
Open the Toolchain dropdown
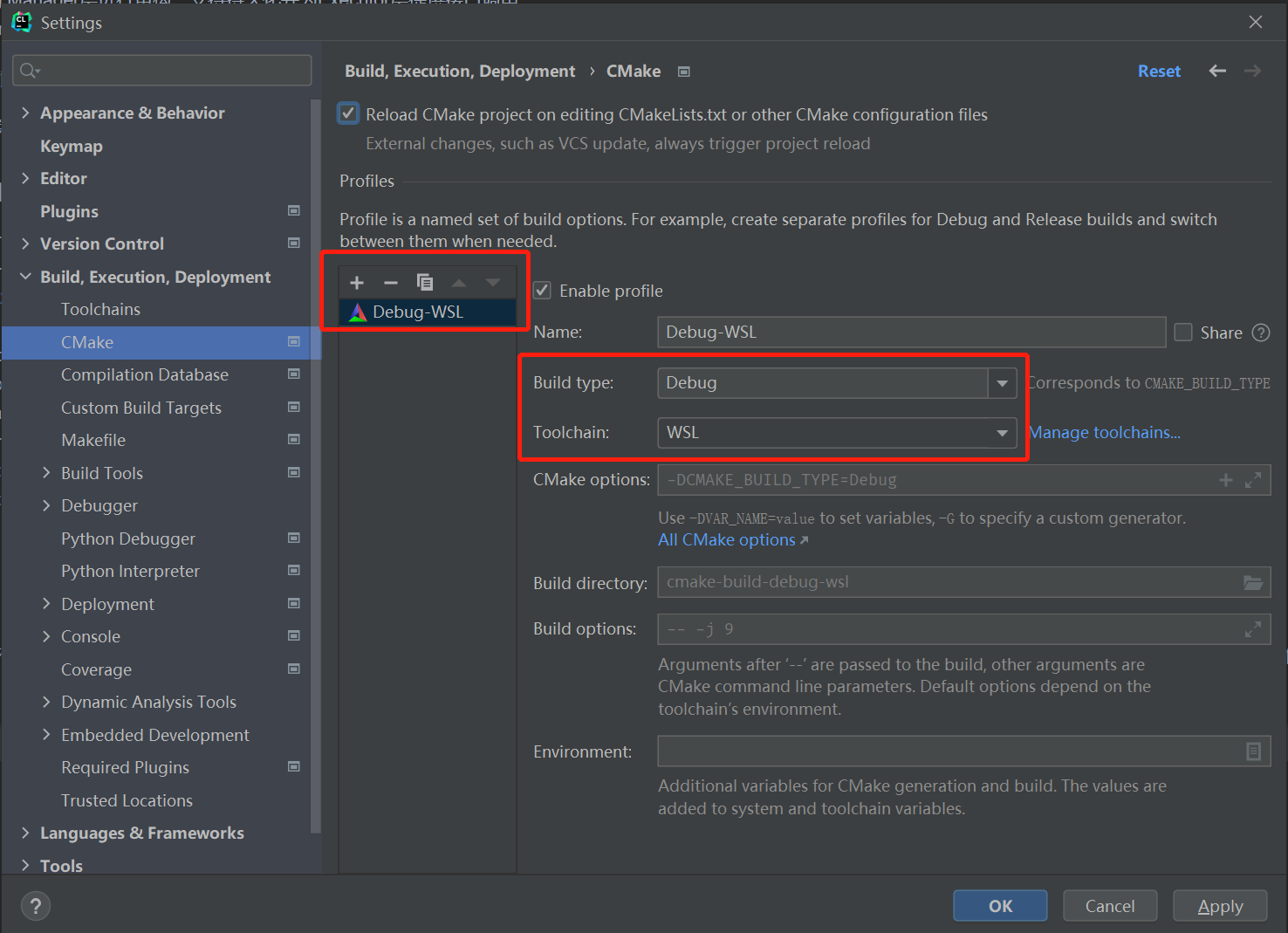tap(1002, 433)
